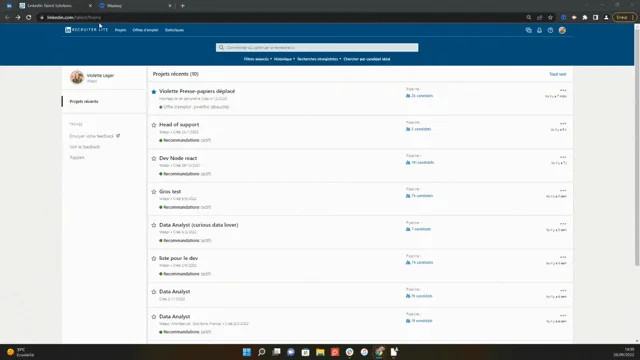
Task: Open the Gros test project
Action: [x=170, y=191]
